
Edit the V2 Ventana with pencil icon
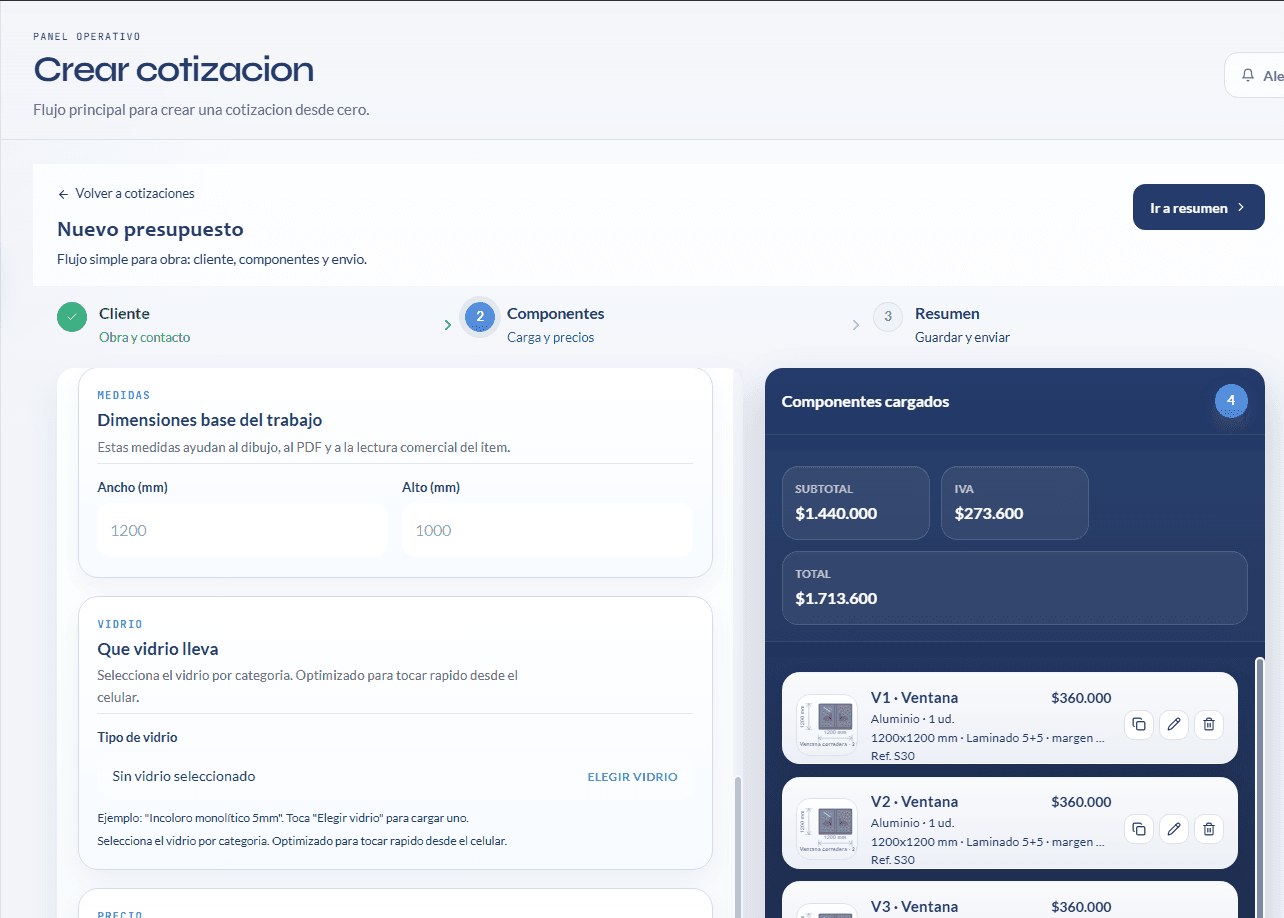coord(1174,829)
